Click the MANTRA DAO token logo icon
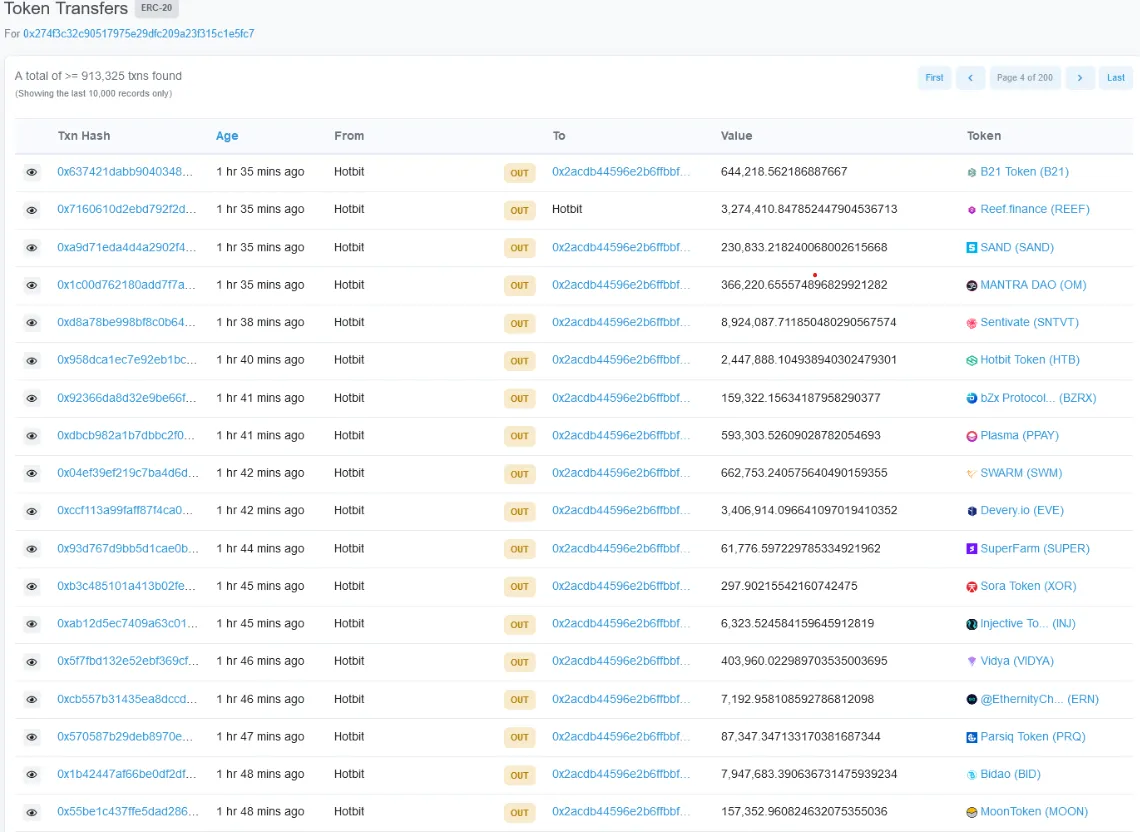The height and width of the screenshot is (832, 1140). 971,286
